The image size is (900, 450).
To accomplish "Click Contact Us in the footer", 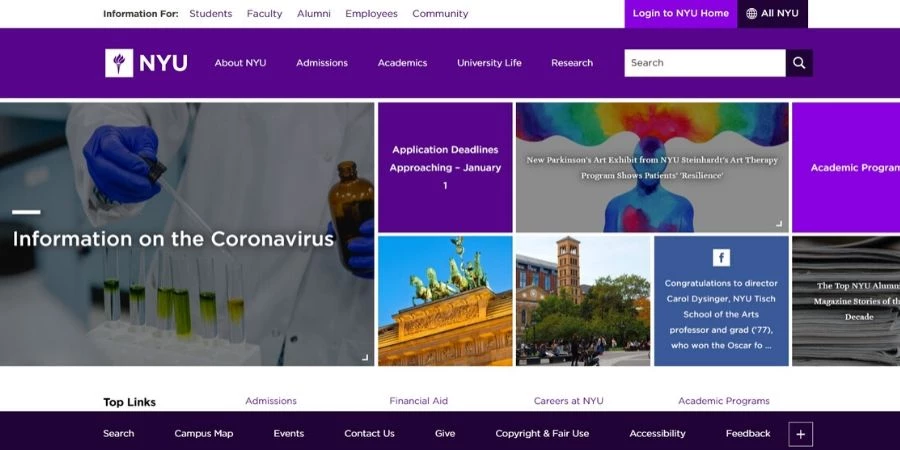I will click(370, 433).
